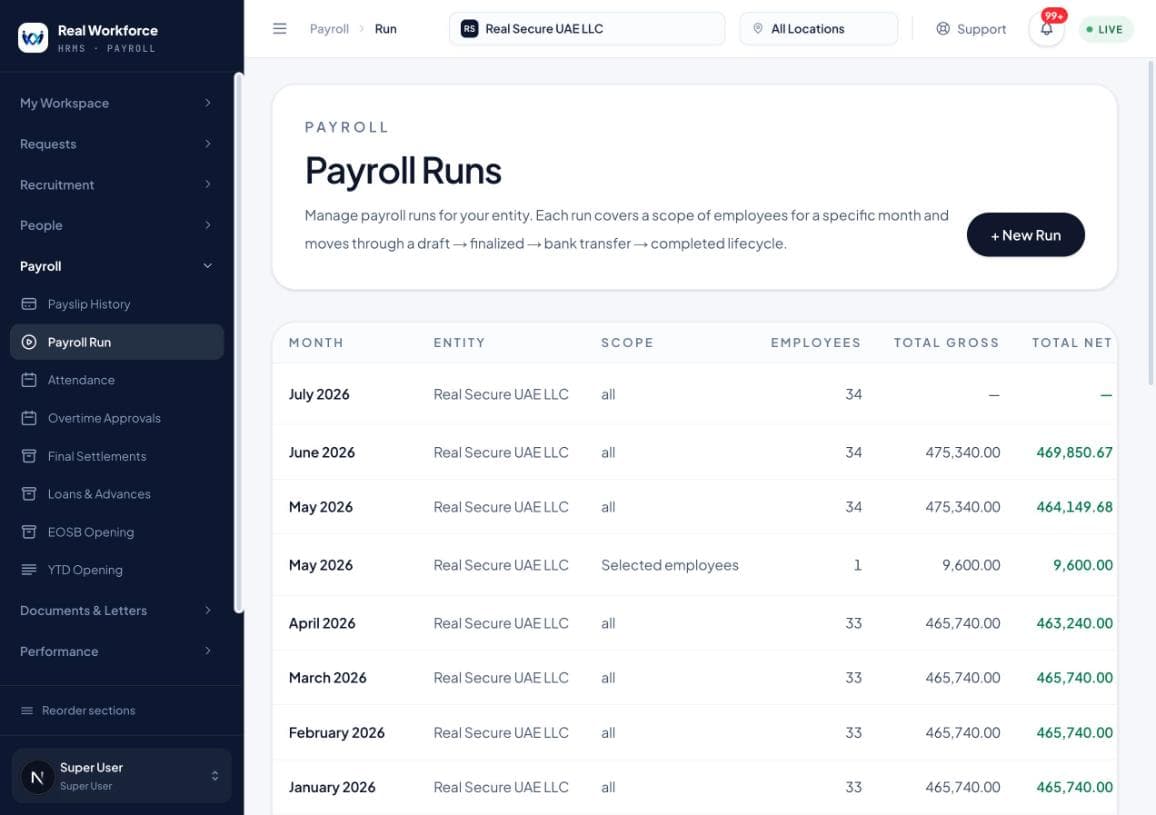The width and height of the screenshot is (1156, 815).
Task: Click the Run breadcrumb item
Action: pyautogui.click(x=386, y=29)
